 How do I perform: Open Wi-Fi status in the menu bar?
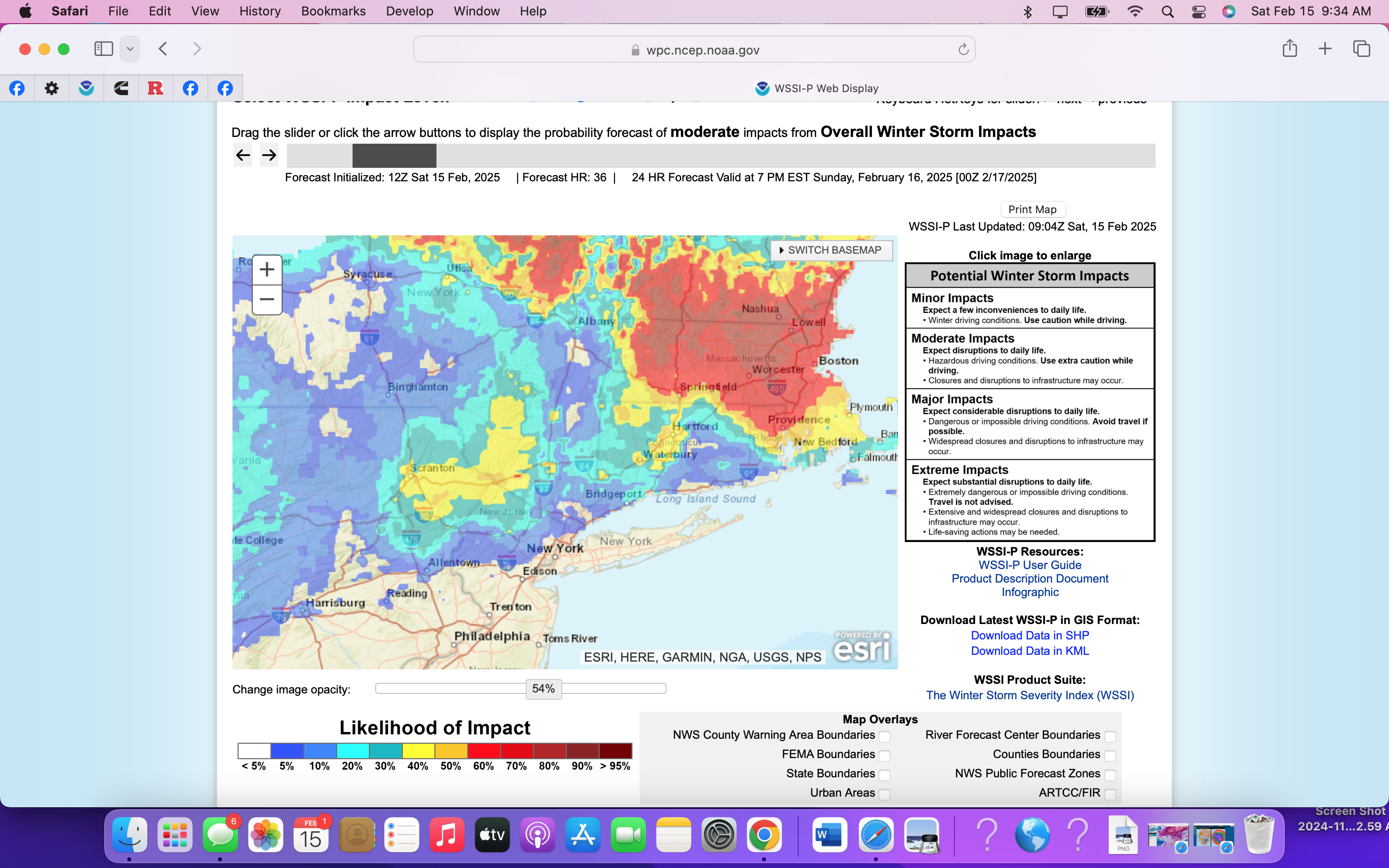[1135, 12]
